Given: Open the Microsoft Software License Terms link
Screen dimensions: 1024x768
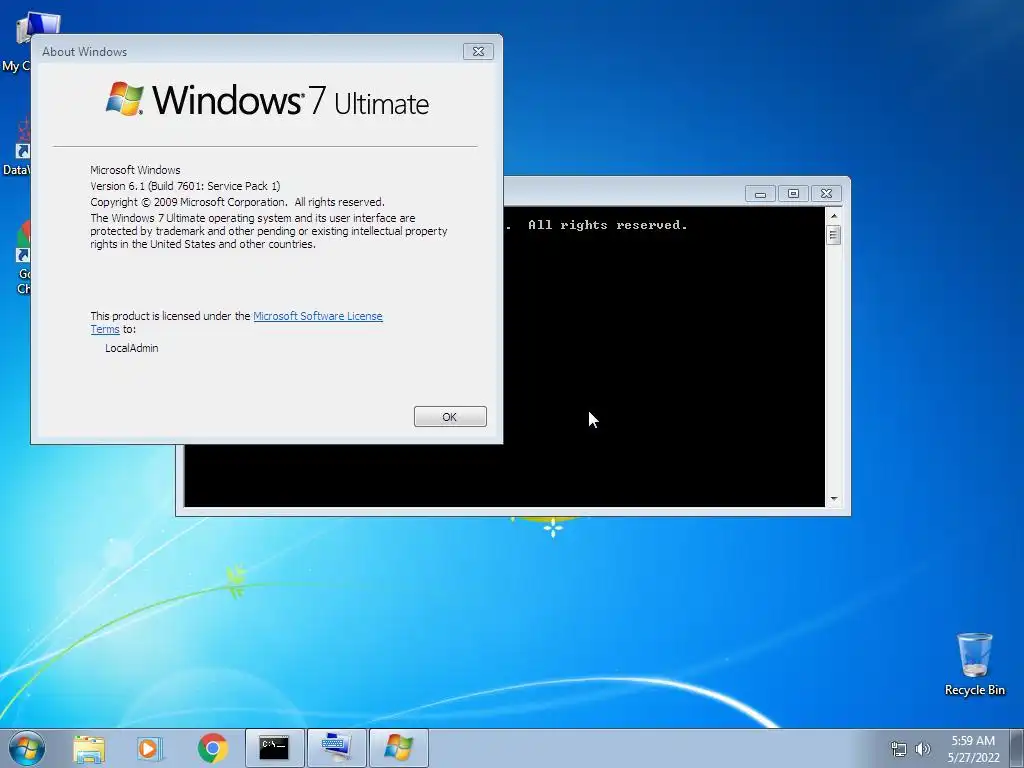Looking at the screenshot, I should pos(317,316).
